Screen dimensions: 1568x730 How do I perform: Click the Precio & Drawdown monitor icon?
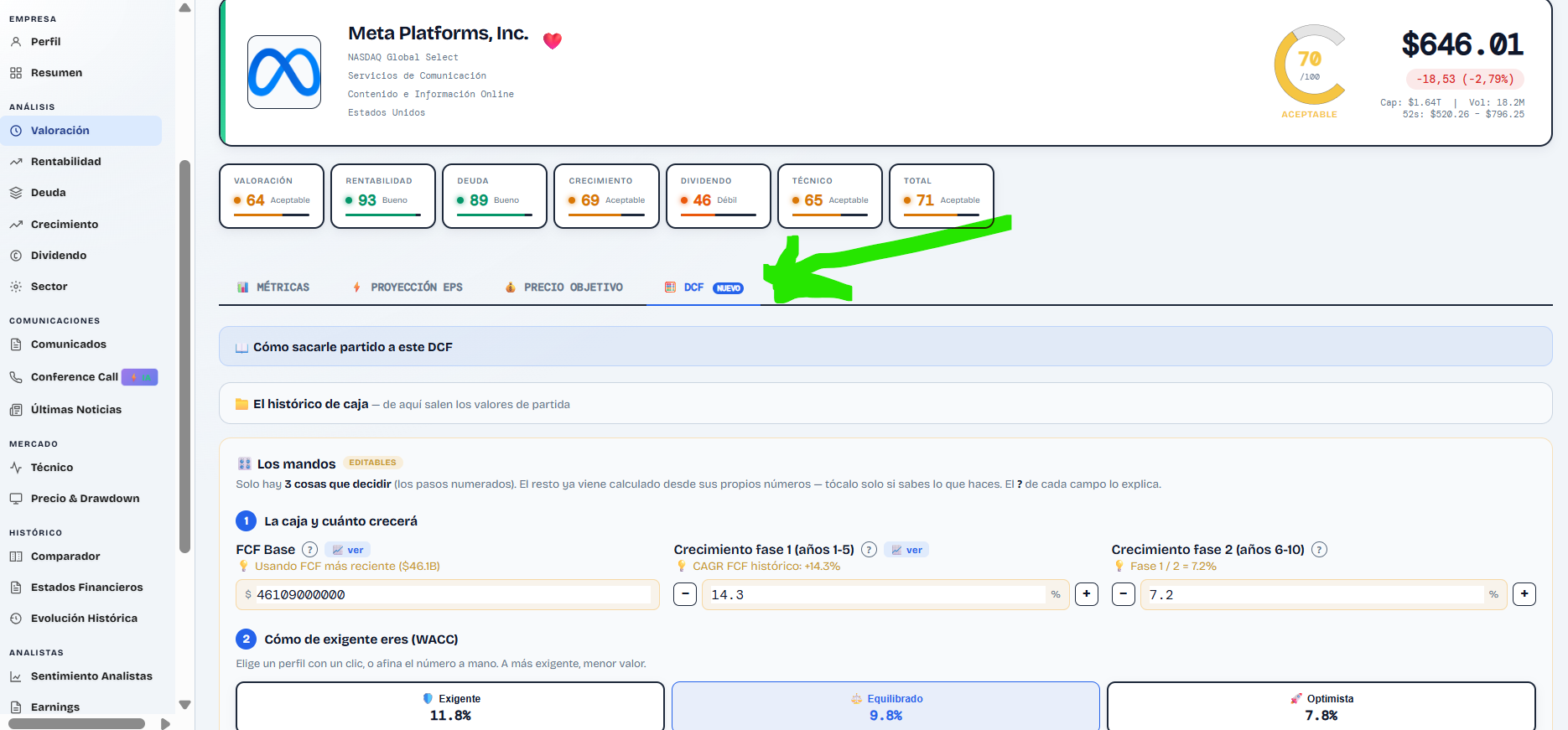[x=16, y=499]
